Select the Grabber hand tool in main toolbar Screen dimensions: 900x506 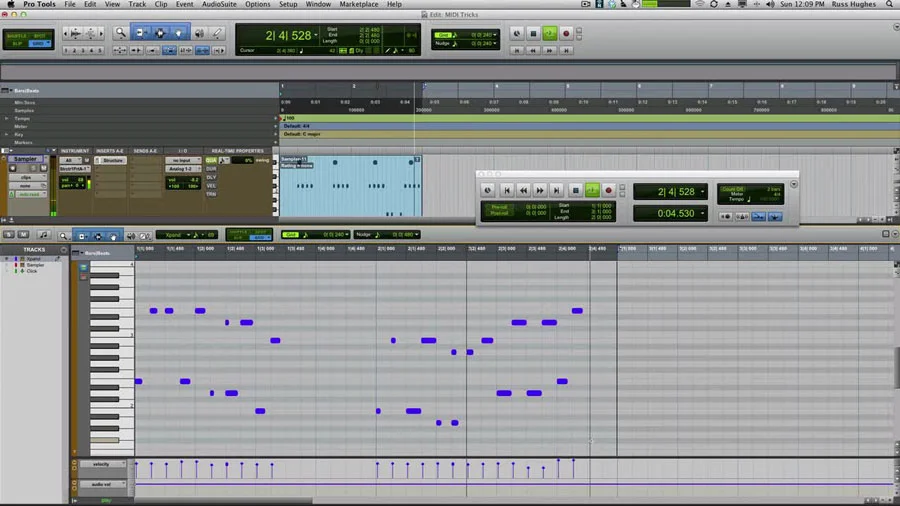click(179, 33)
